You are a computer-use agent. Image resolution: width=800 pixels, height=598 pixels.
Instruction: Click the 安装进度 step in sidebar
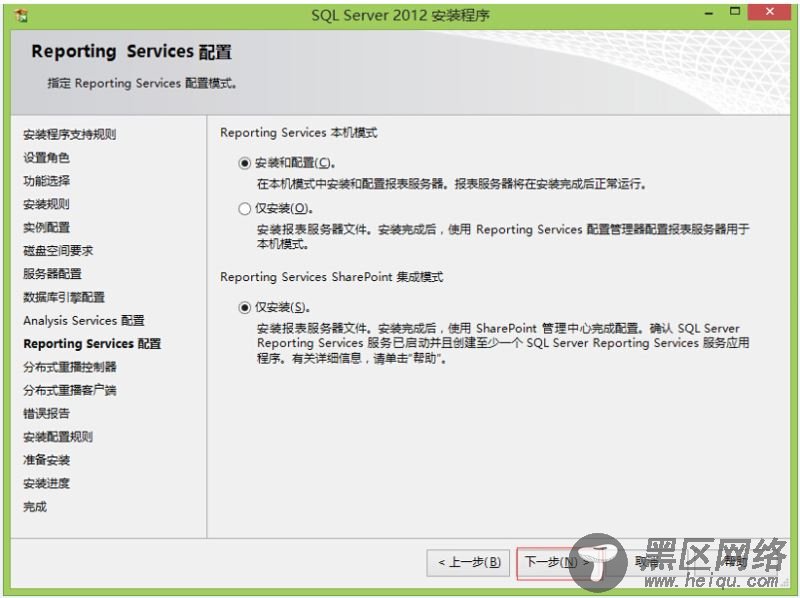click(x=46, y=483)
